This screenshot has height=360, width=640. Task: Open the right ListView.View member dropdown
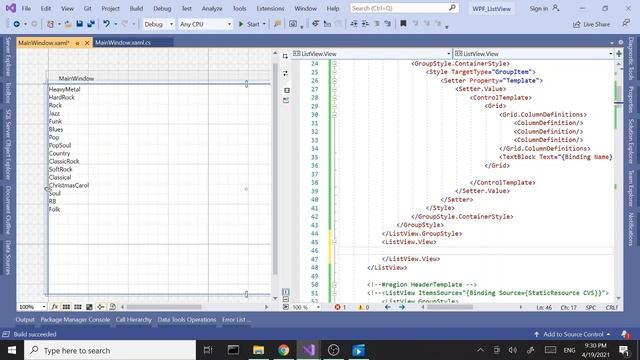tap(534, 53)
